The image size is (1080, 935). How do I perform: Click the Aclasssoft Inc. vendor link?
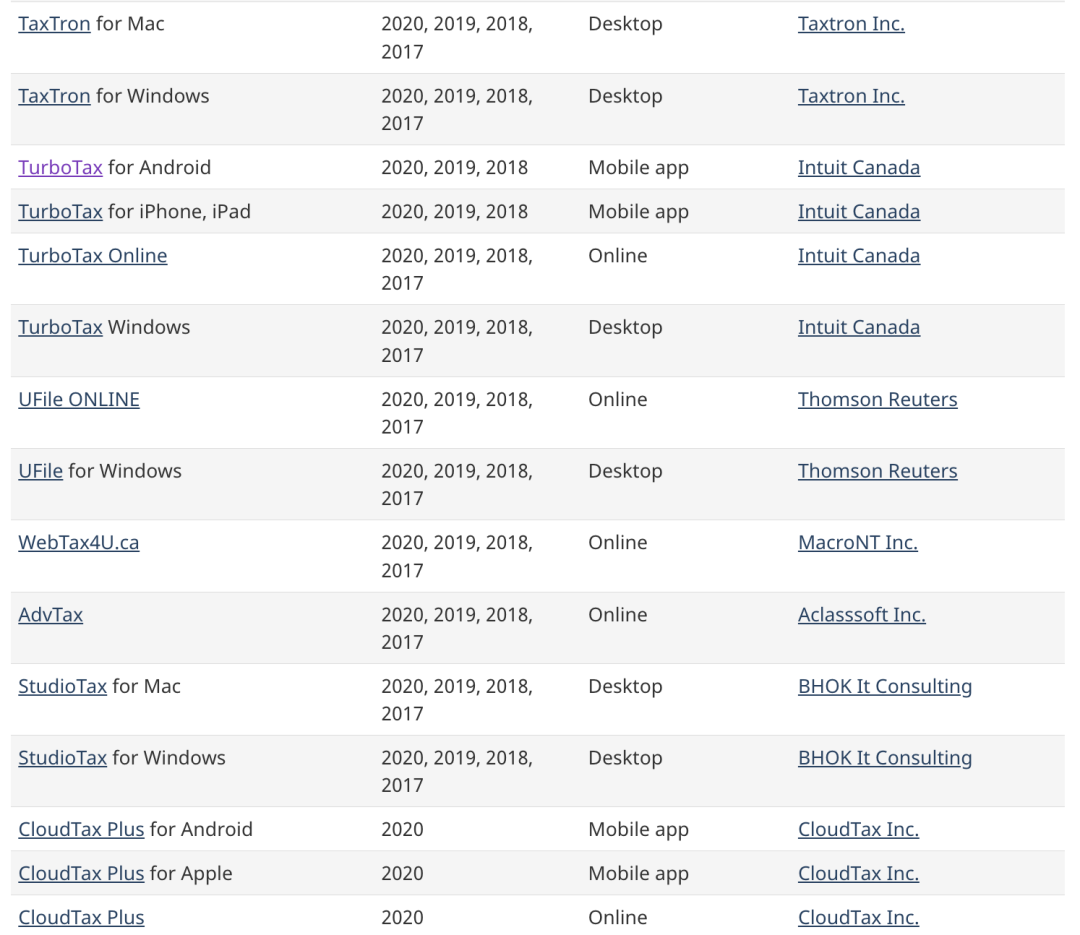pyautogui.click(x=861, y=615)
